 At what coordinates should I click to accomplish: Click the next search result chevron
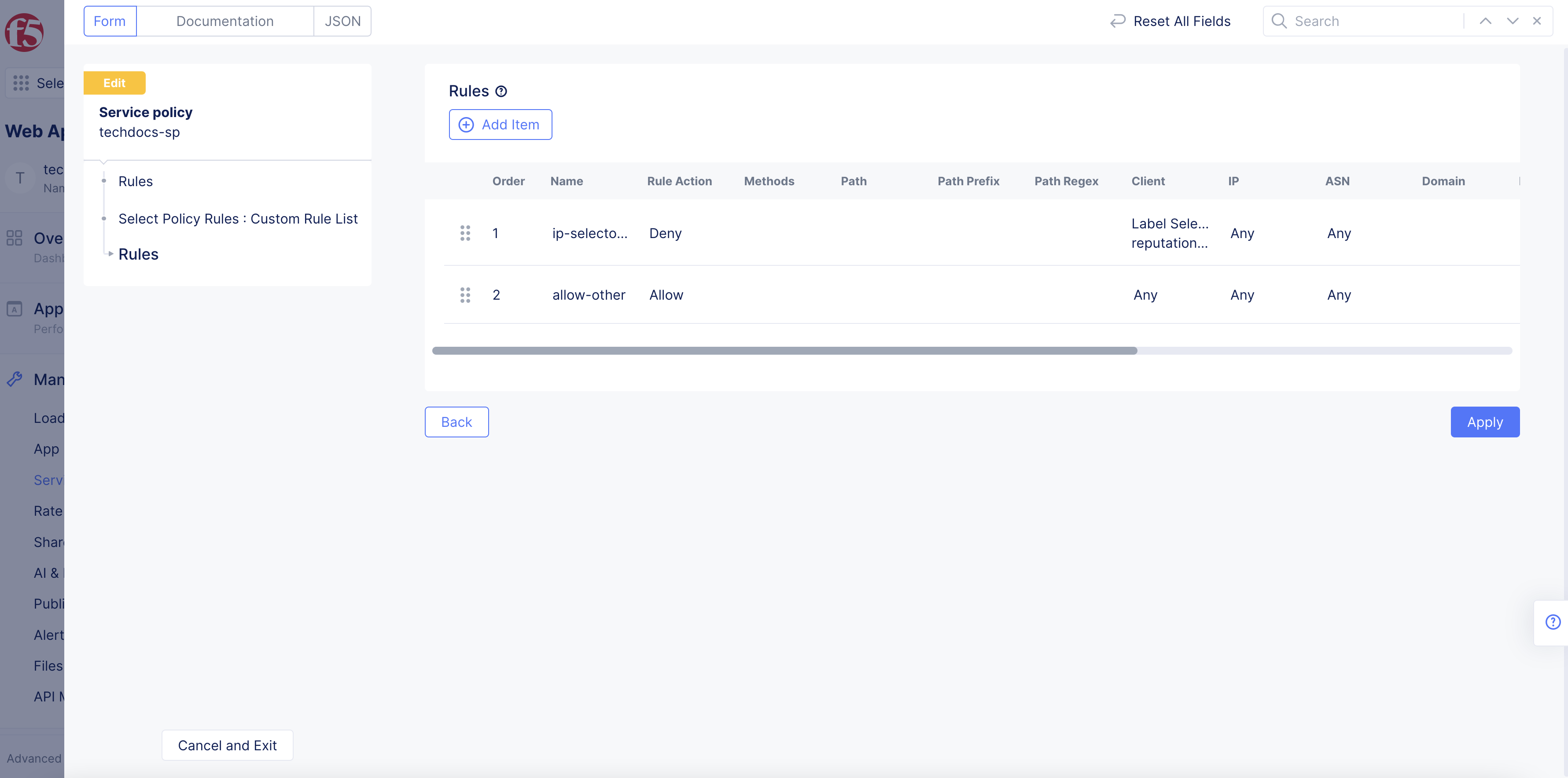pyautogui.click(x=1511, y=21)
